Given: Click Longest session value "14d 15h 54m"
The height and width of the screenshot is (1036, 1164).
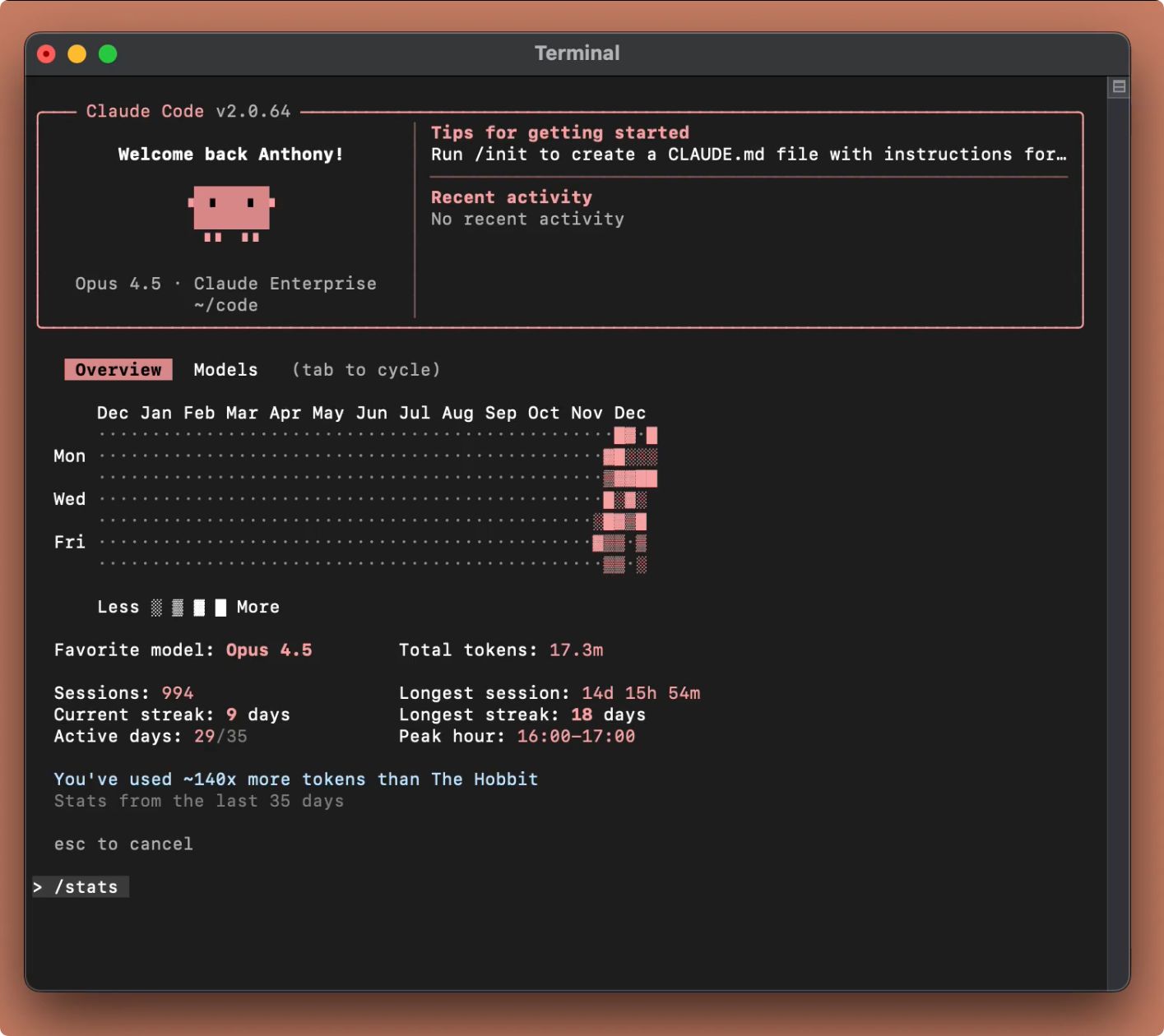Looking at the screenshot, I should coord(642,693).
